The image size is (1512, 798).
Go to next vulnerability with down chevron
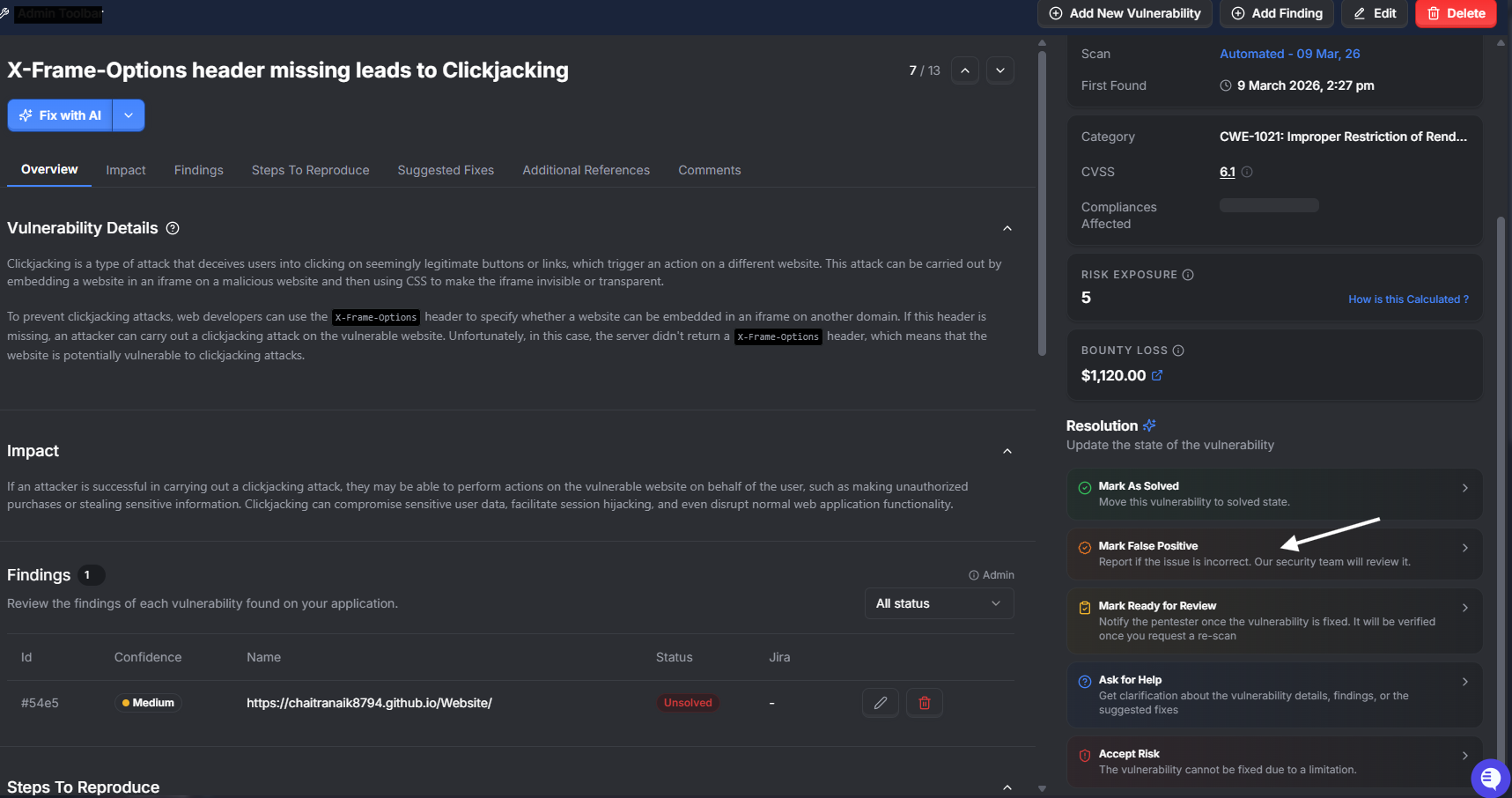click(1000, 70)
